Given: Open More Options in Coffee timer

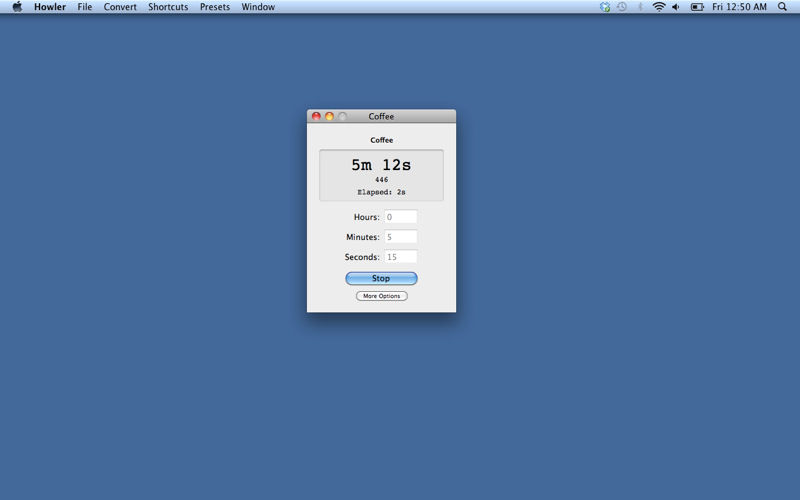Looking at the screenshot, I should click(382, 296).
